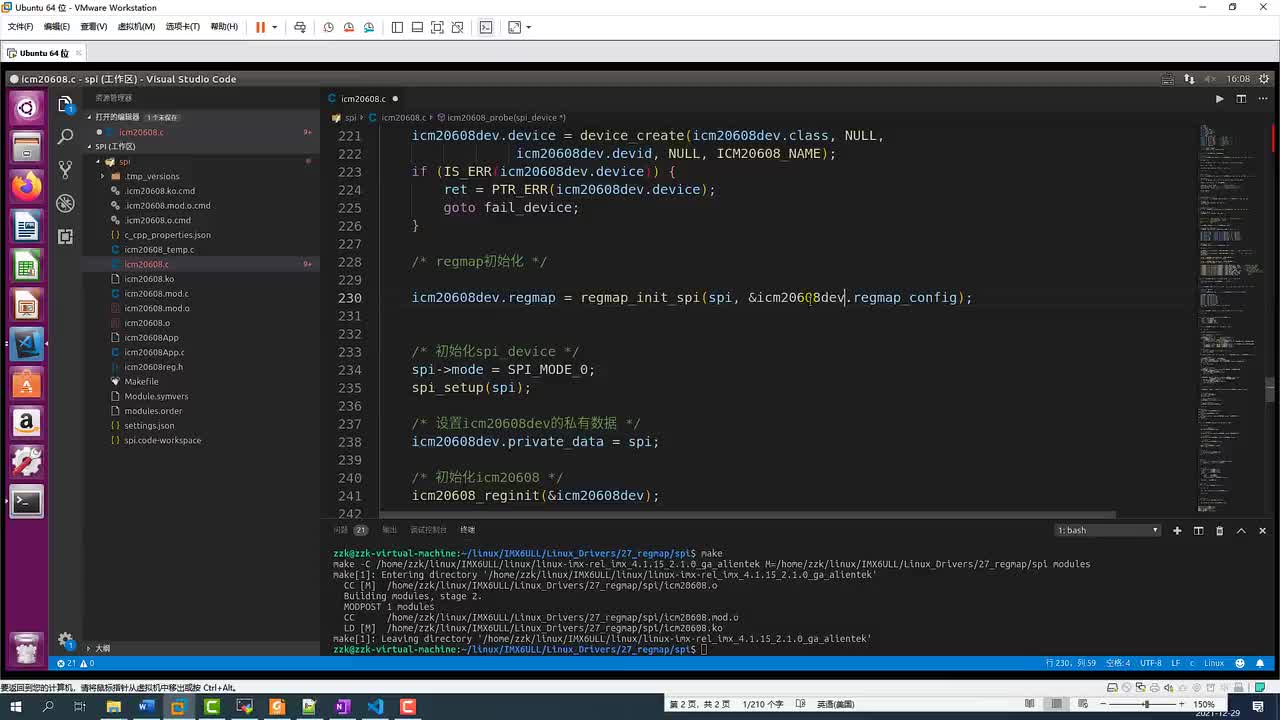Open VMware Help menu

(x=224, y=27)
